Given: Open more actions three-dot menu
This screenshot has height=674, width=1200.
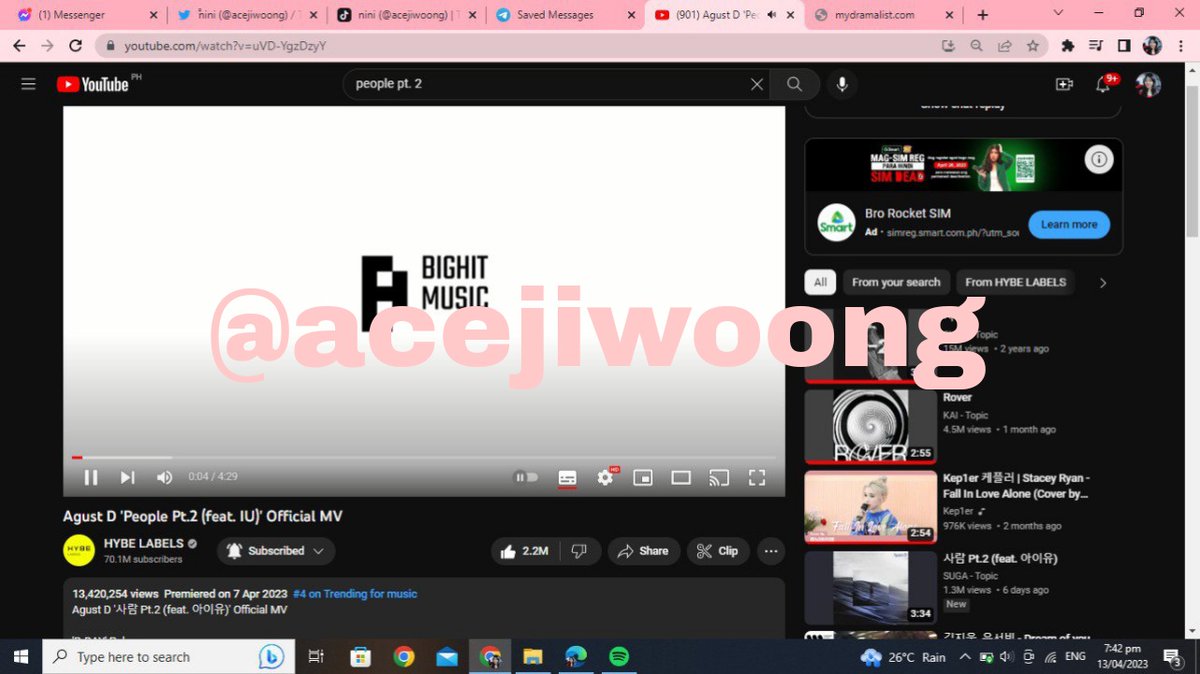Looking at the screenshot, I should [770, 551].
